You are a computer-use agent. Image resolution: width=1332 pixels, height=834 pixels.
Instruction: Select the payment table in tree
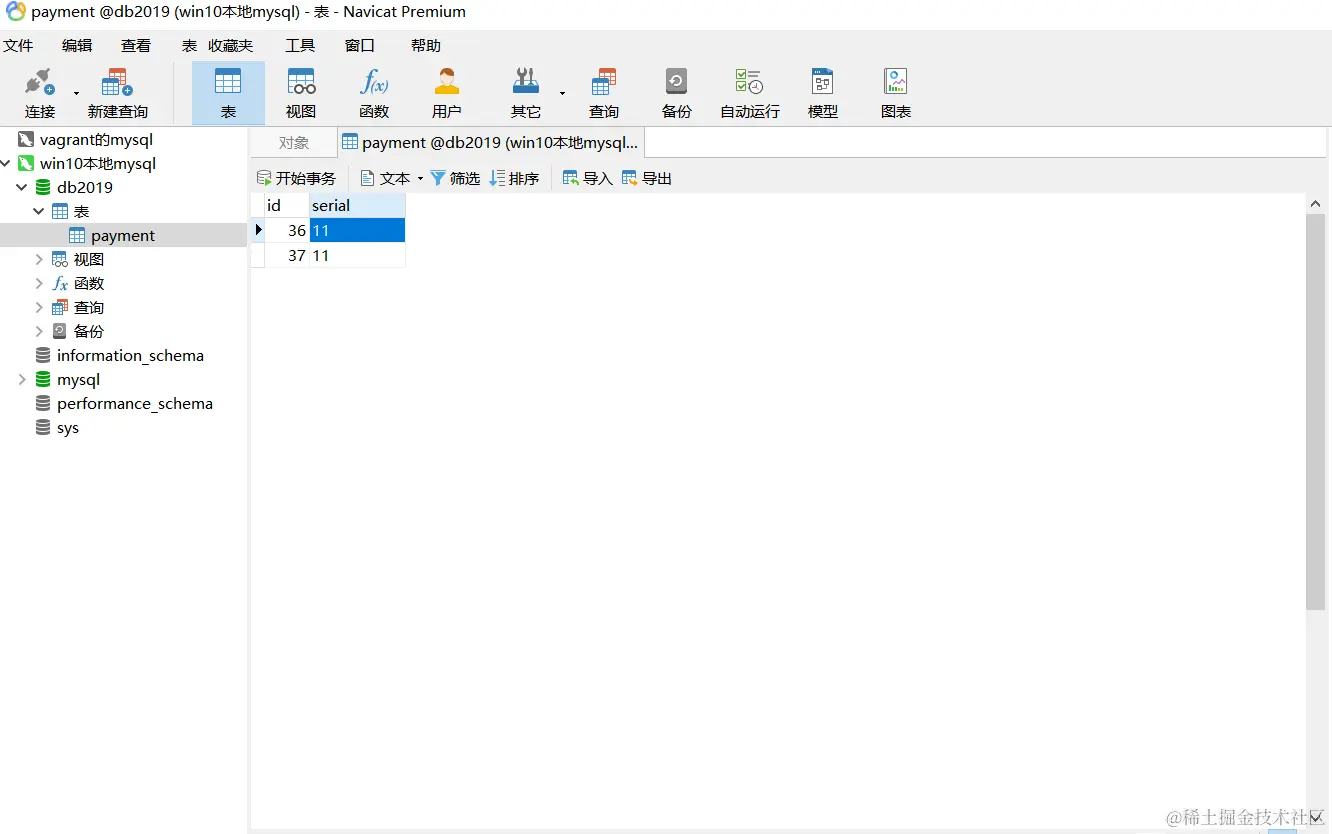click(x=123, y=235)
